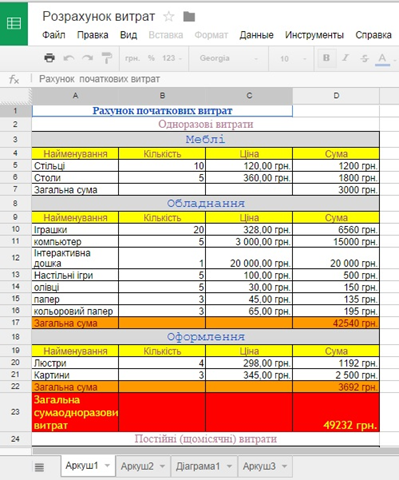Select row 1 header

[x=15, y=111]
